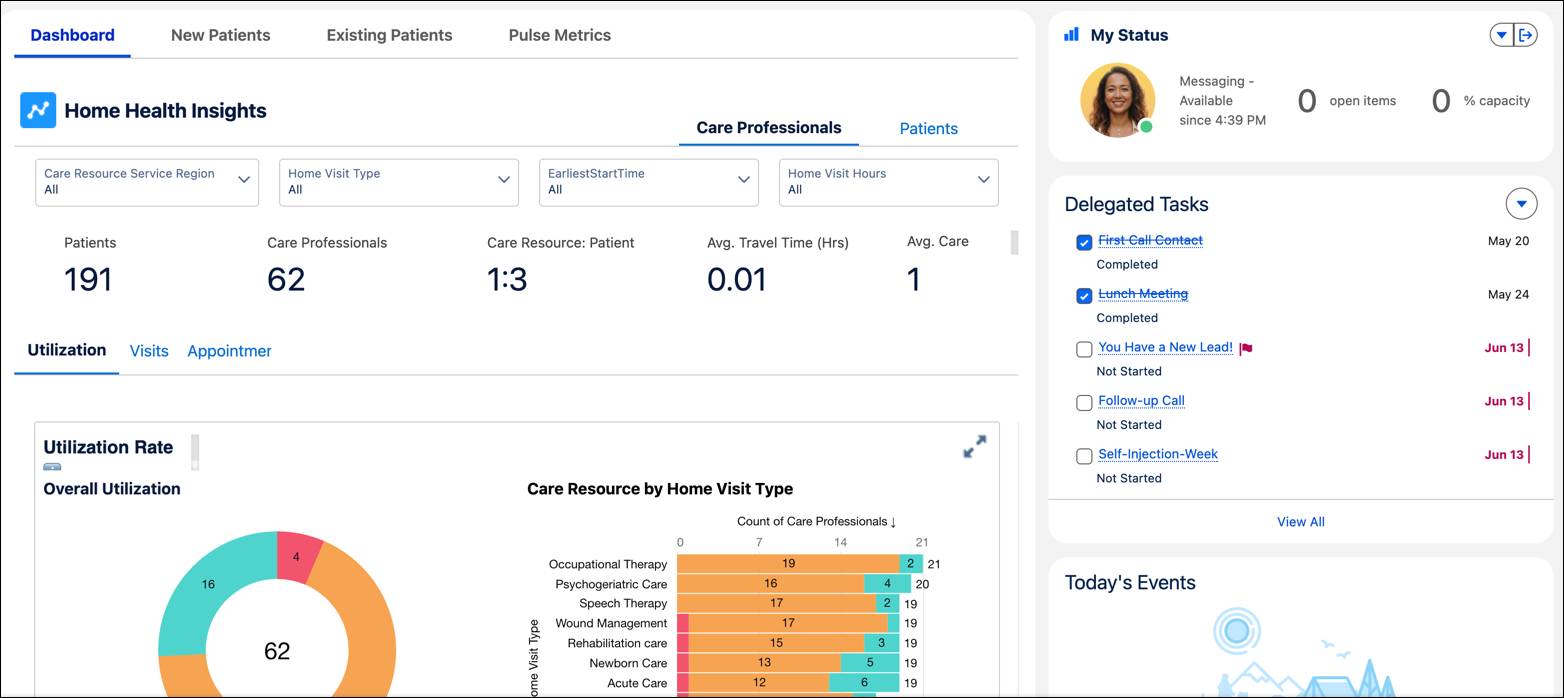This screenshot has width=1564, height=698.
Task: Uncheck the First Call Contact task
Action: coord(1084,242)
